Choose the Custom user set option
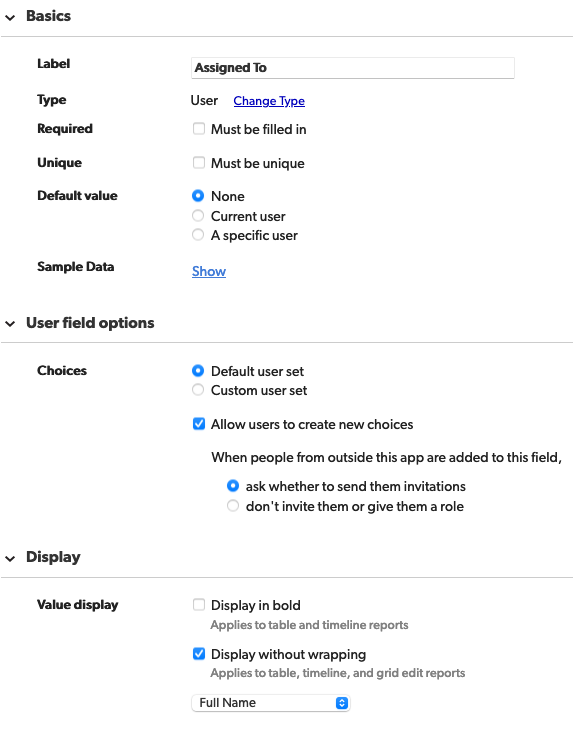The width and height of the screenshot is (573, 734). coord(198,389)
